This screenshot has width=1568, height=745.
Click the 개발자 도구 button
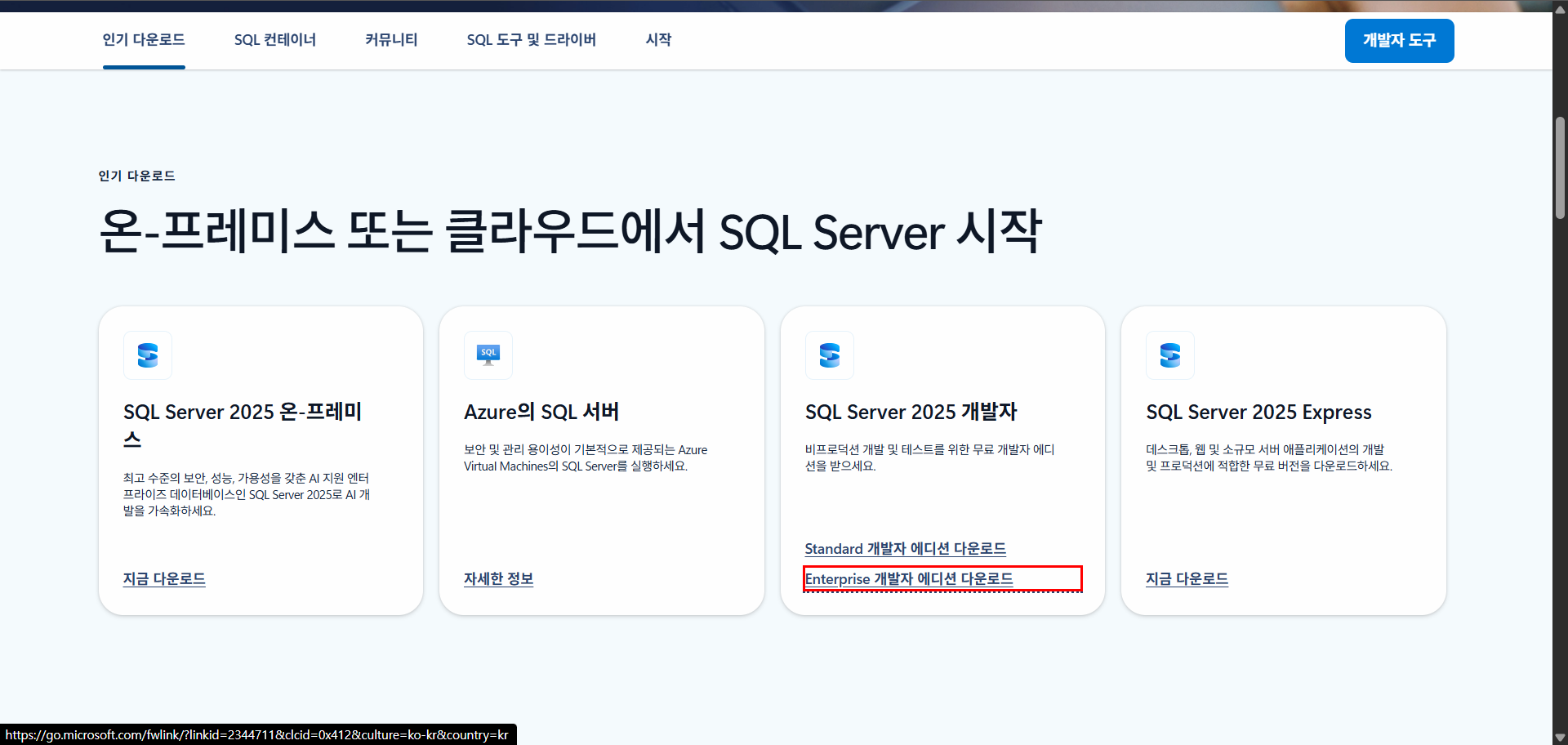coord(1399,41)
